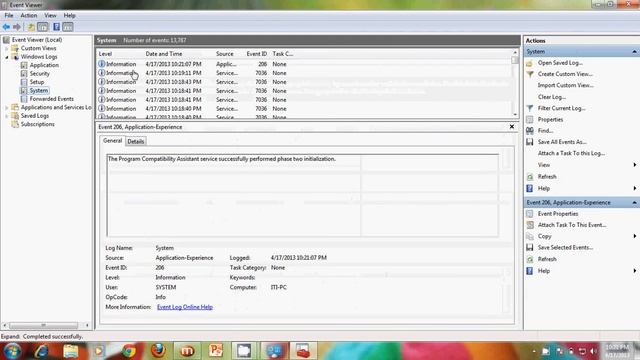Select Custom Views in the tree
The image size is (640, 360).
38,48
